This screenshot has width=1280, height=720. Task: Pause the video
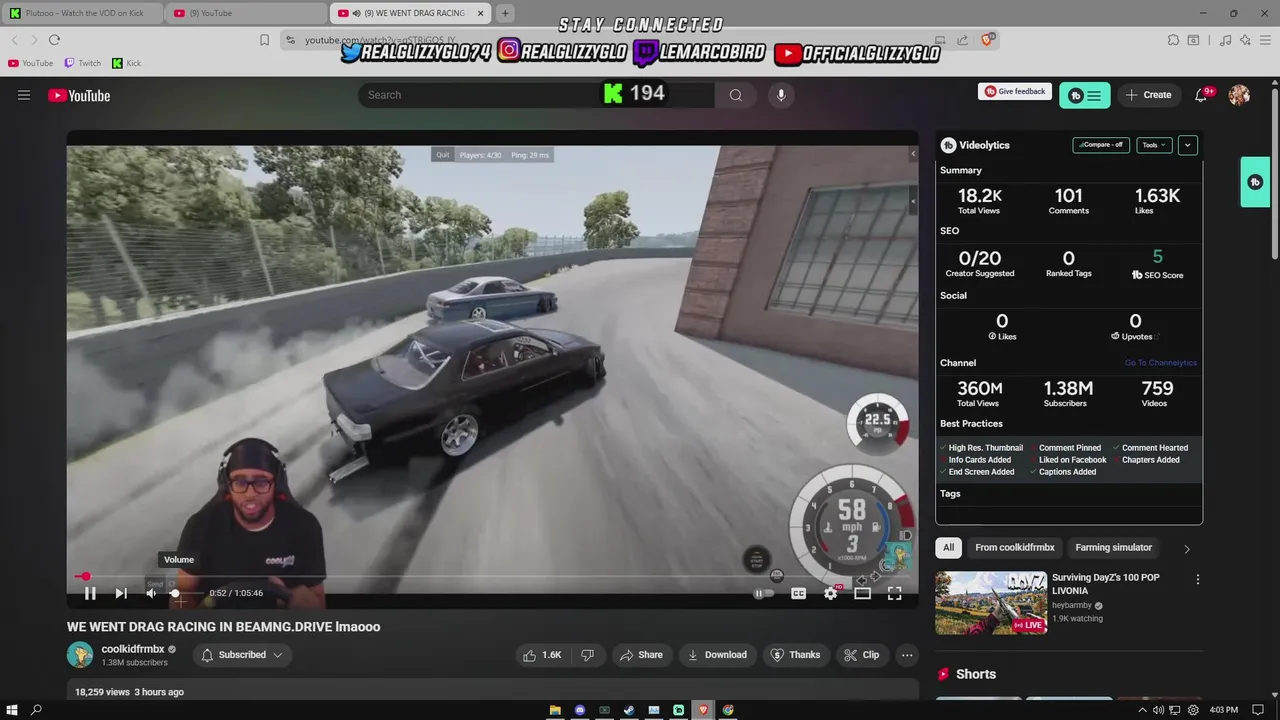click(90, 593)
